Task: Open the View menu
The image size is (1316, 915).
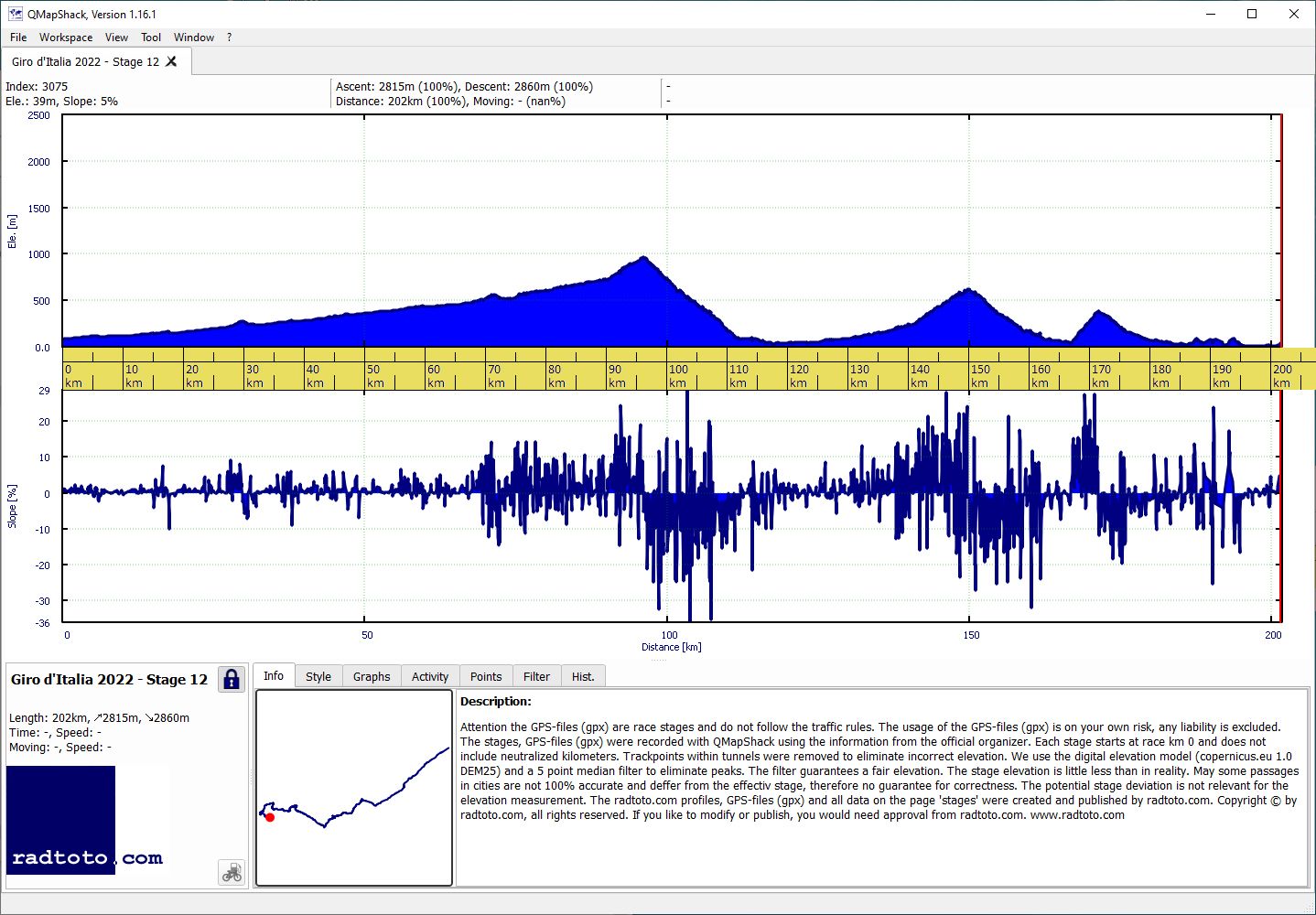Action: (x=116, y=38)
